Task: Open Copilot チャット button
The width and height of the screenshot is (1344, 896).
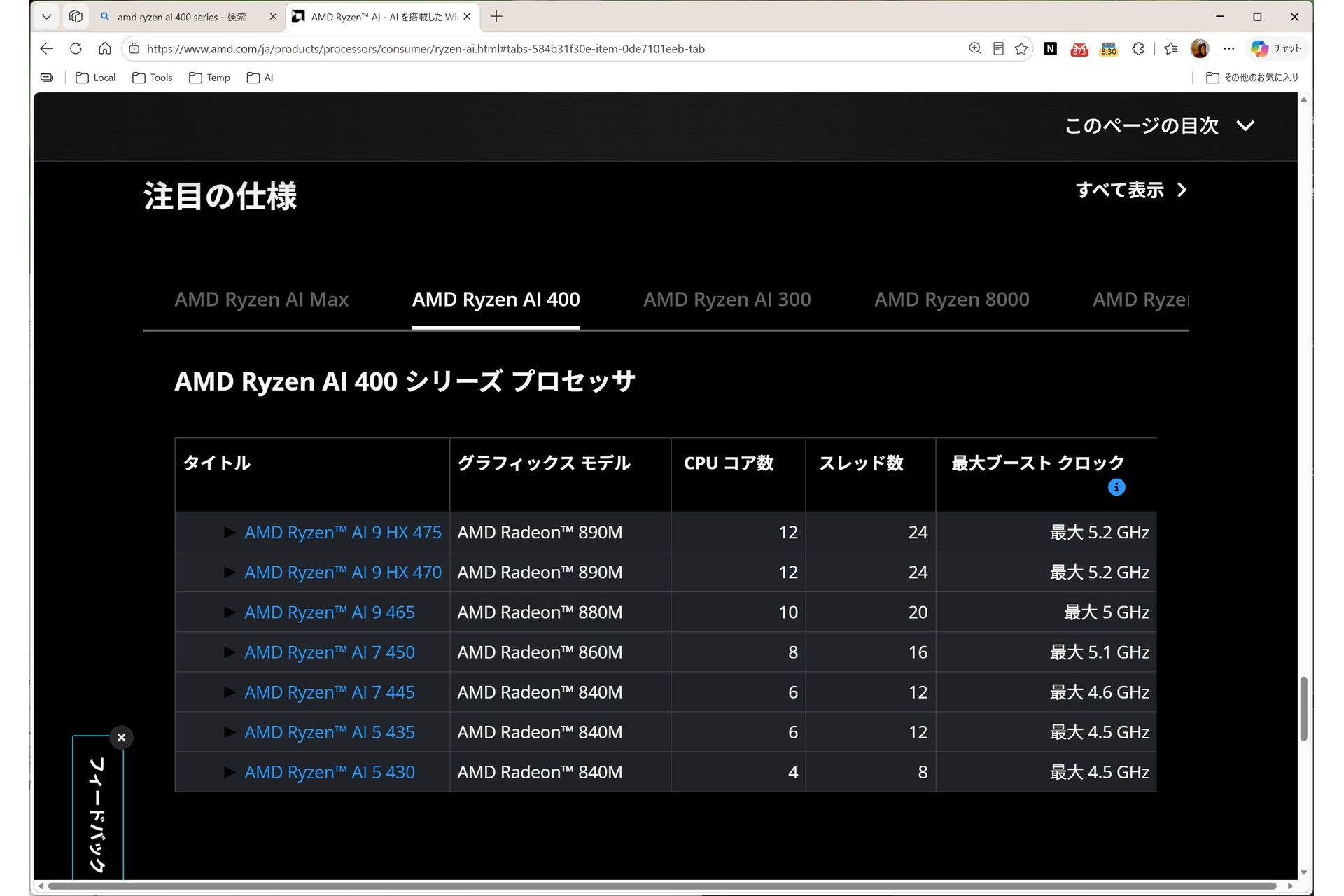Action: pyautogui.click(x=1277, y=49)
